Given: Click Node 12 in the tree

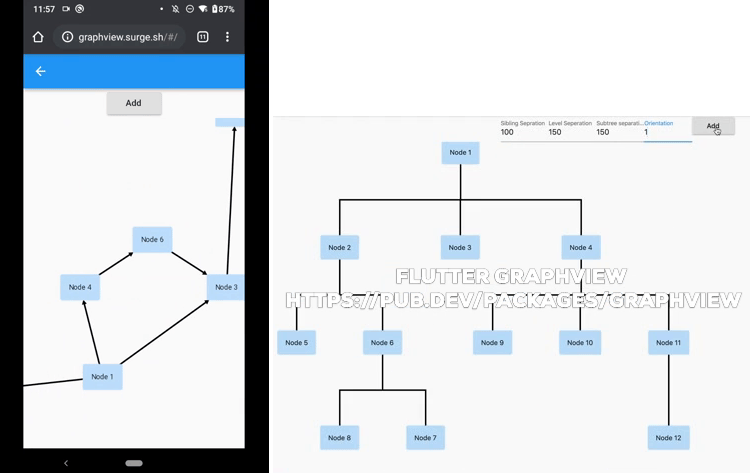Looking at the screenshot, I should 668,438.
